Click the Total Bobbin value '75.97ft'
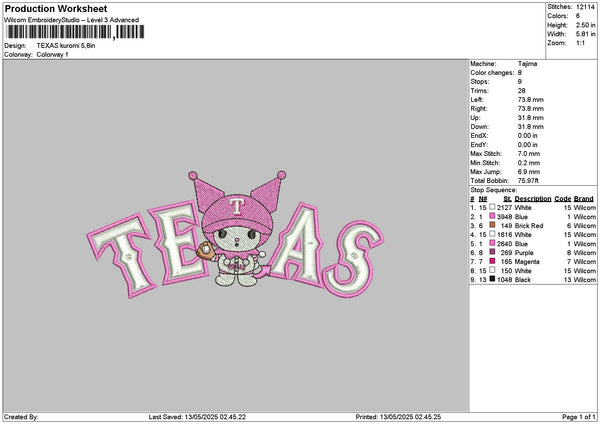Viewport: 600px width, 424px height. click(528, 181)
